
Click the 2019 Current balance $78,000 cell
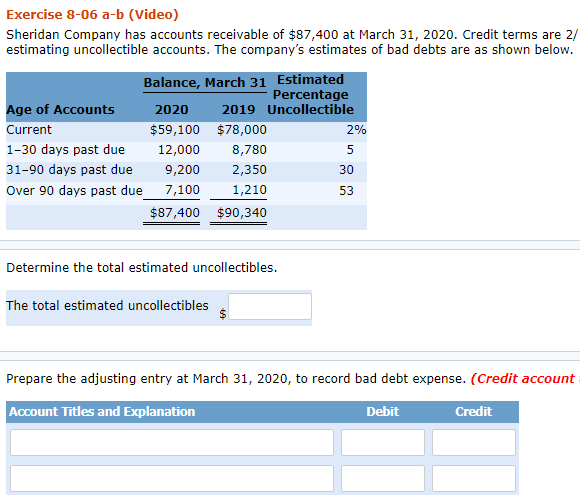(242, 130)
